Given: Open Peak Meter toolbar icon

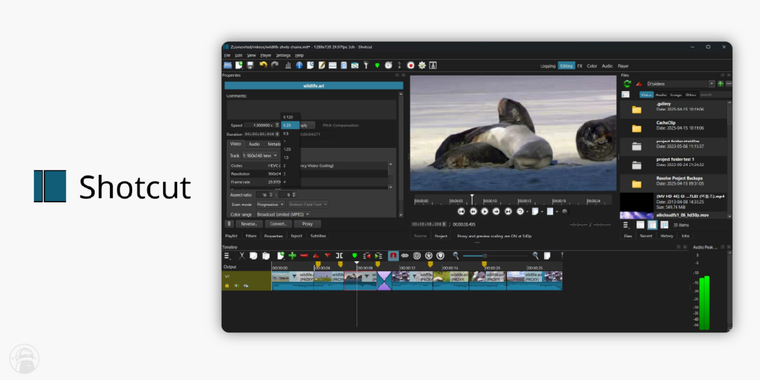Looking at the screenshot, I should pos(288,65).
